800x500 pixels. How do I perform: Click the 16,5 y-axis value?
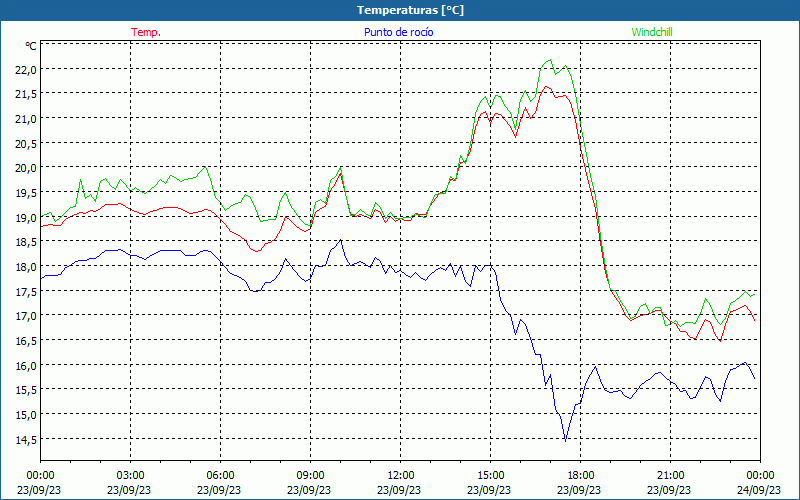click(x=26, y=341)
